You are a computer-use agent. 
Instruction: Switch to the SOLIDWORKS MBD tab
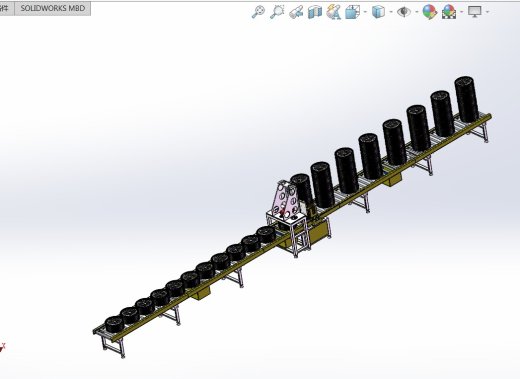pos(53,8)
